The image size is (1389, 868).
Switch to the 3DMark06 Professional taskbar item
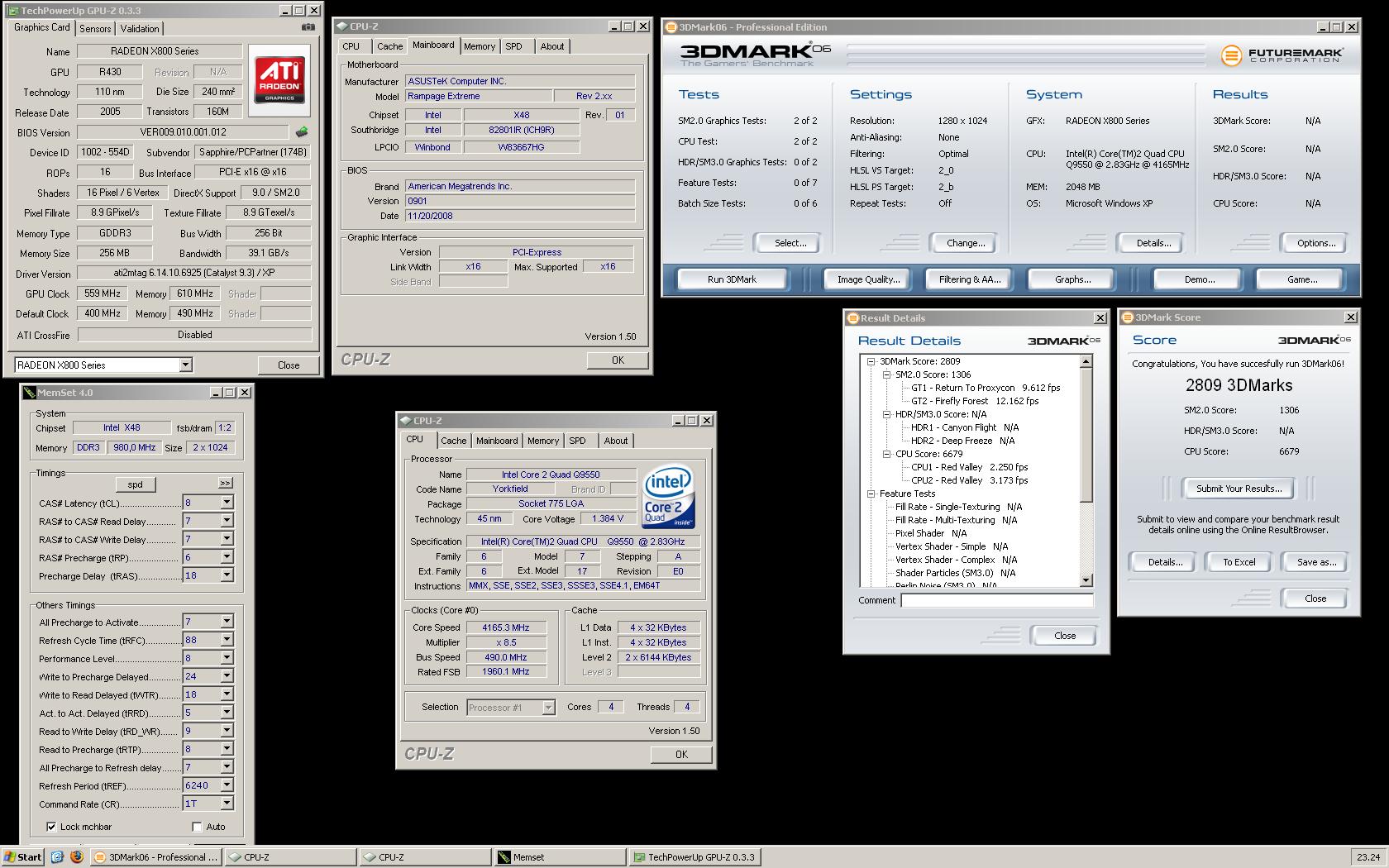(155, 857)
